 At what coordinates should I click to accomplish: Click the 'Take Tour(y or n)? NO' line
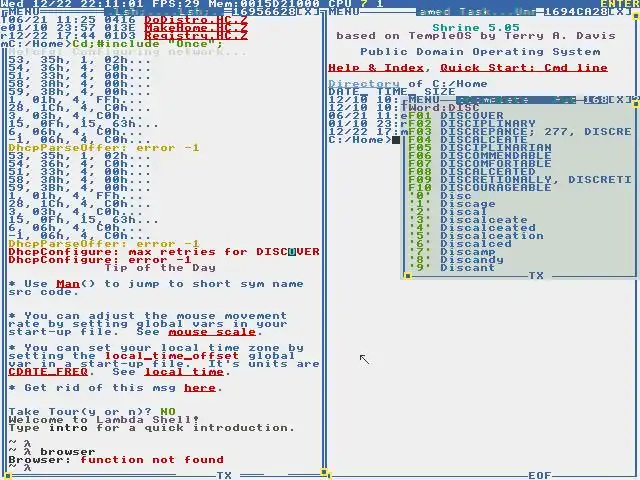point(92,412)
